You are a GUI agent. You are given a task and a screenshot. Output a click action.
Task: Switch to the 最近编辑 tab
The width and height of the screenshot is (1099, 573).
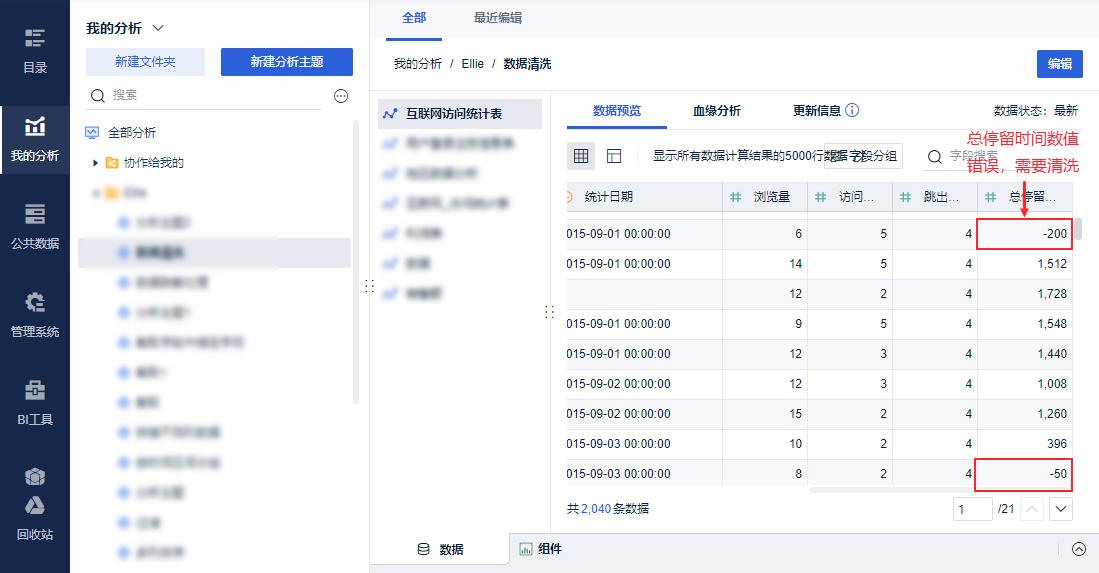pos(497,18)
